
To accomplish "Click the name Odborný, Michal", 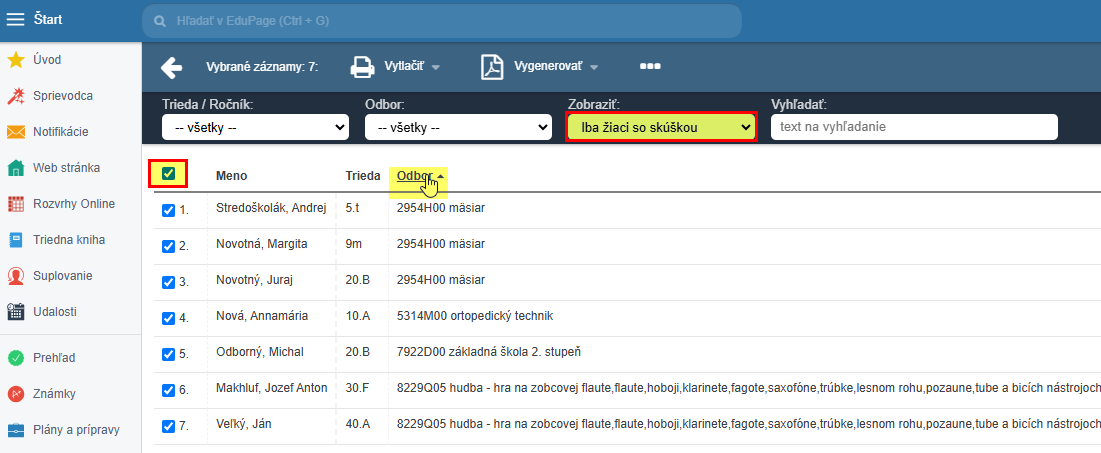I will coord(258,352).
